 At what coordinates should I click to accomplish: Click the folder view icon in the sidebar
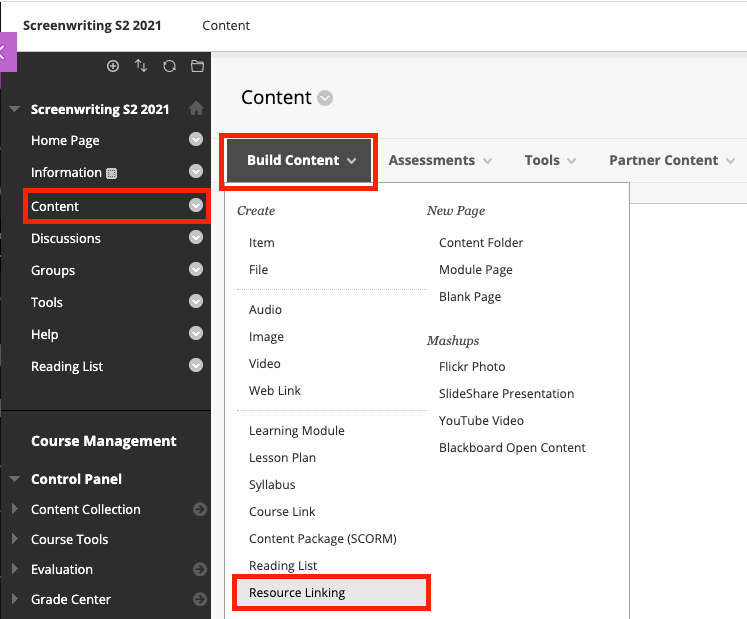pyautogui.click(x=197, y=66)
